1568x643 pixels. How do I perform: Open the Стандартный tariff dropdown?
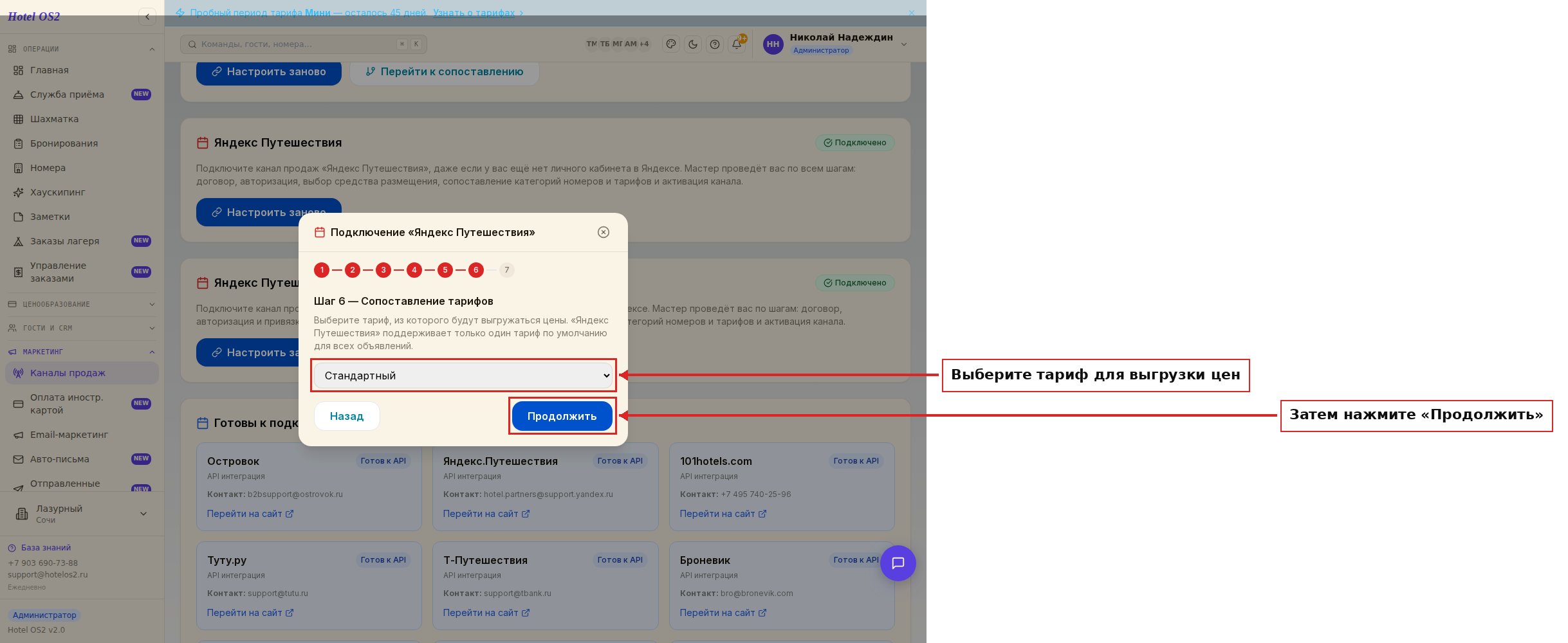463,376
